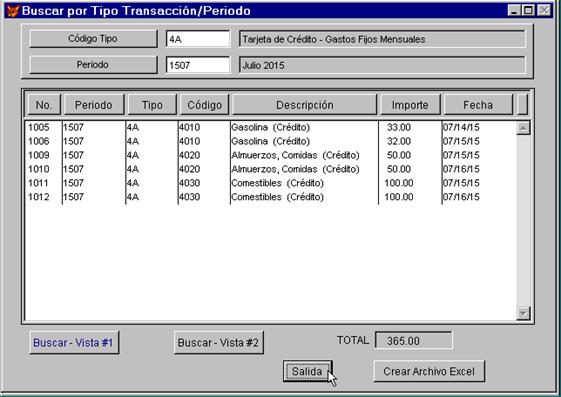
Task: Click the fox application icon in title bar
Action: pyautogui.click(x=13, y=11)
